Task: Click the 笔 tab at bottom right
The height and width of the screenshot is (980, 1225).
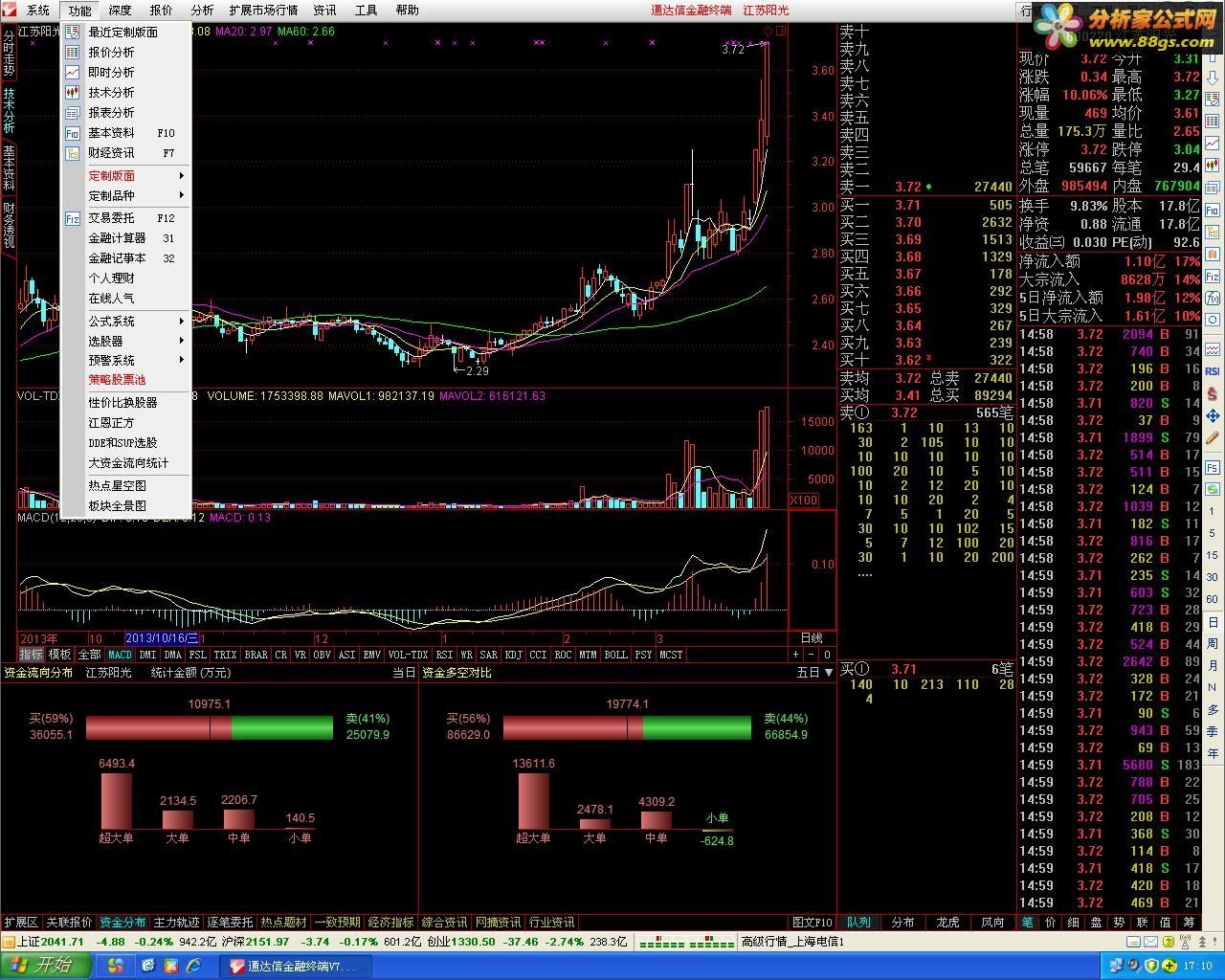Action: coord(1028,923)
